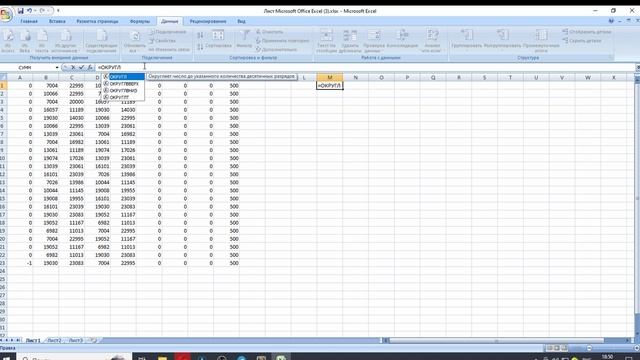Viewport: 640px width, 360px height.
Task: Click Refresh All
Action: point(134,41)
